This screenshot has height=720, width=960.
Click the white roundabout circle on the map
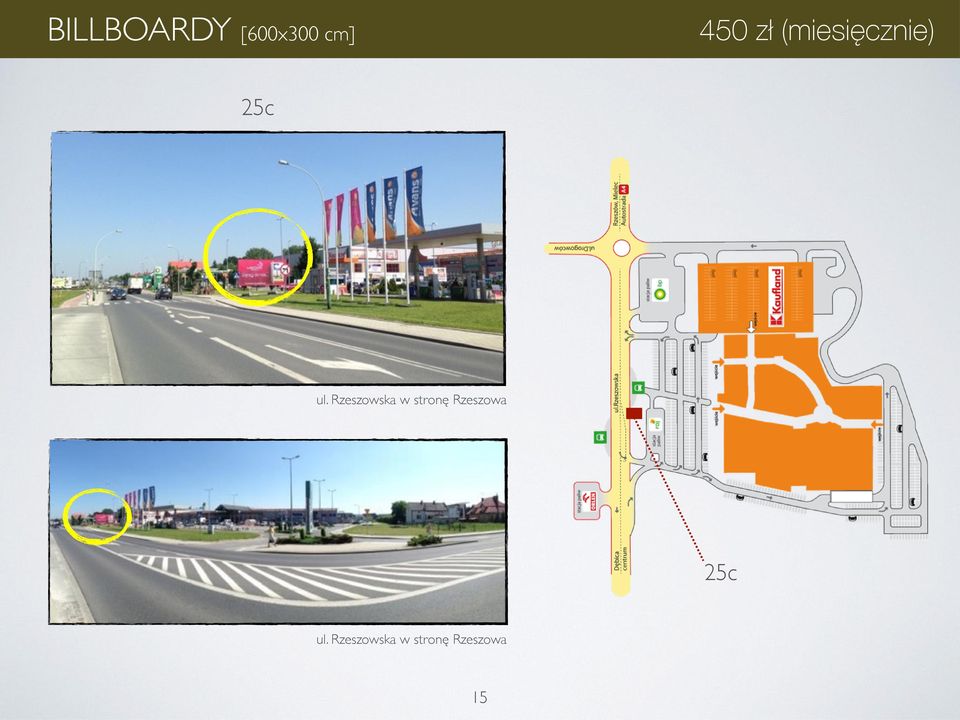click(x=621, y=248)
